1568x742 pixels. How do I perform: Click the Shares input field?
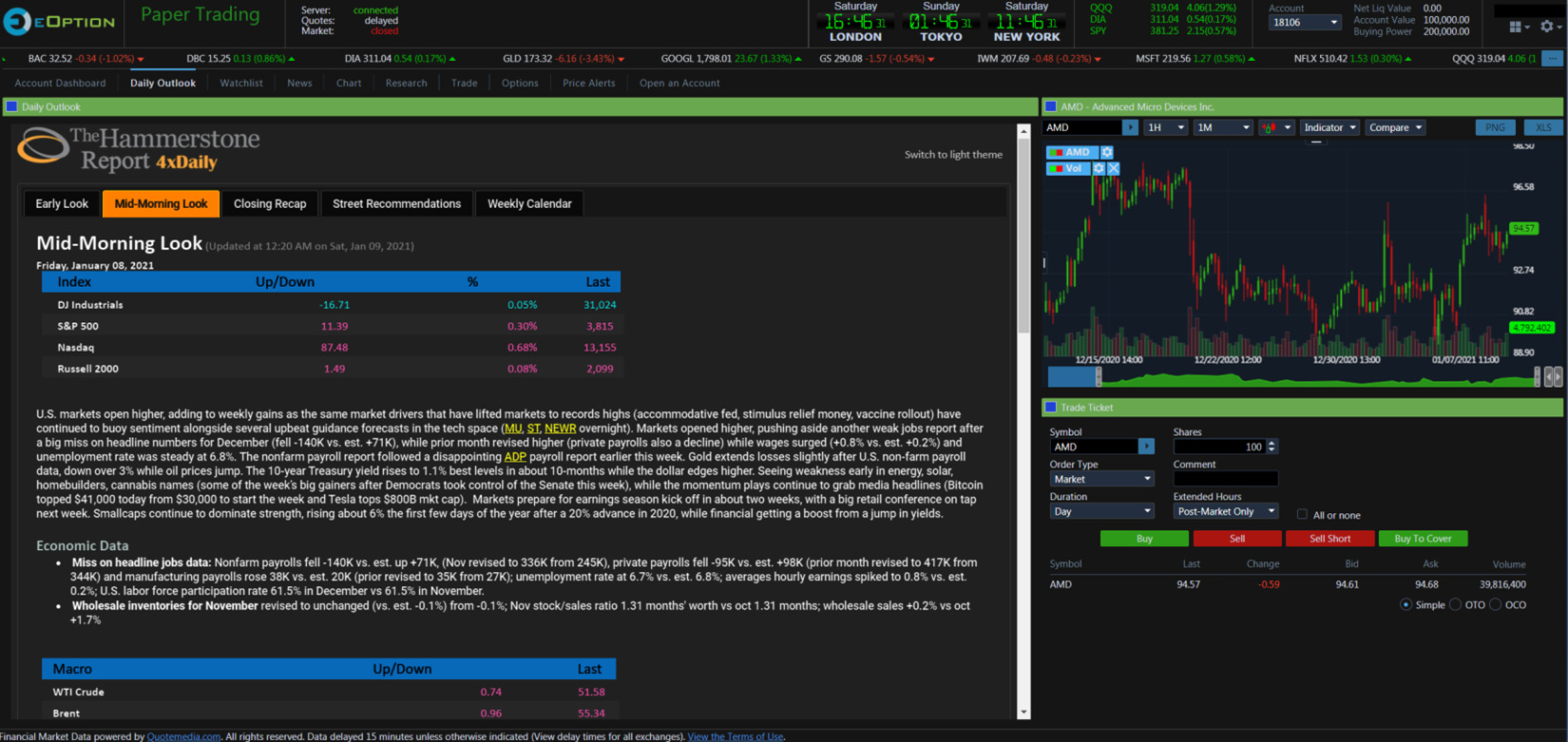click(x=1219, y=447)
